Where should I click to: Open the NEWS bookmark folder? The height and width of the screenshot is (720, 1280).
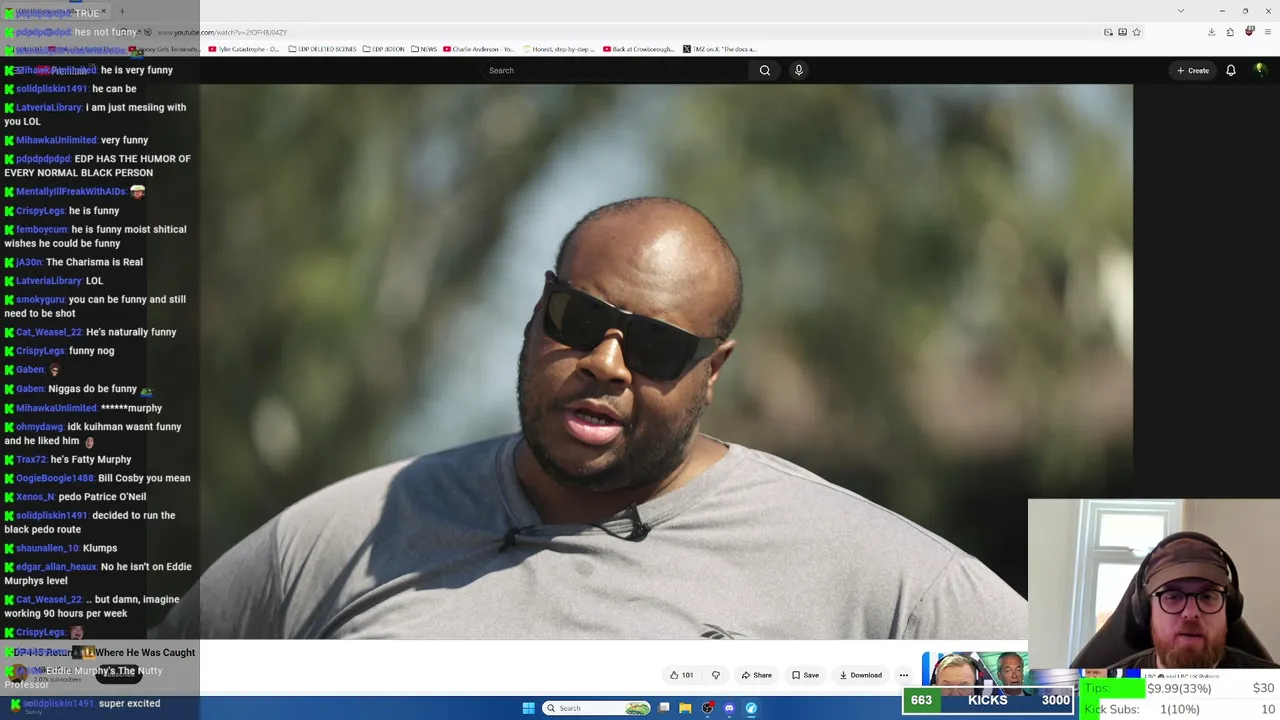pyautogui.click(x=424, y=49)
